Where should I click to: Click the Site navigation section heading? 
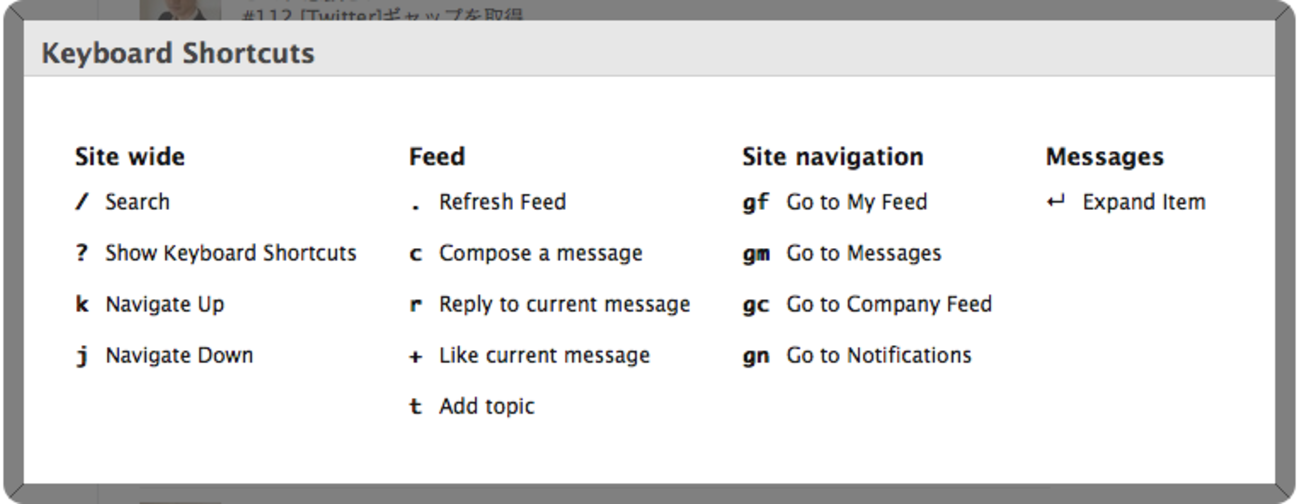832,157
